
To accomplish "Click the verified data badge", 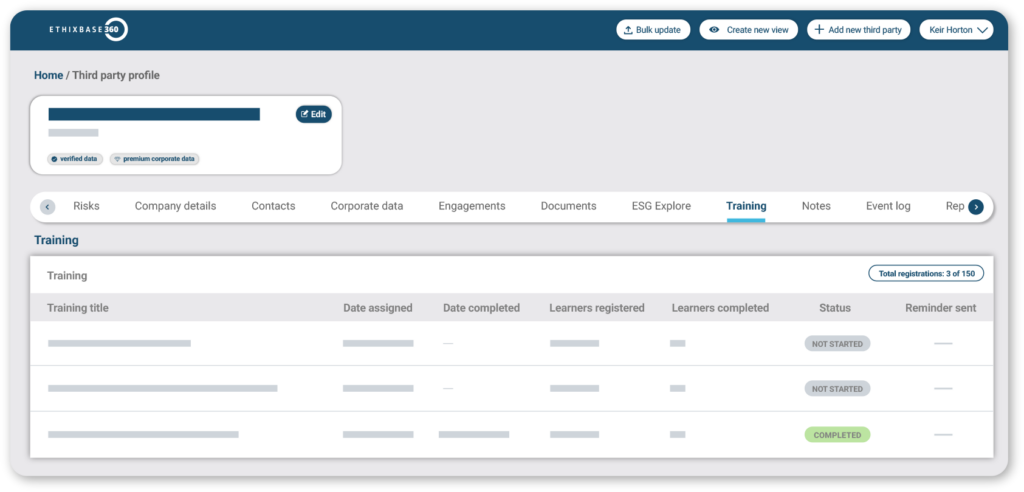I will click(x=75, y=159).
